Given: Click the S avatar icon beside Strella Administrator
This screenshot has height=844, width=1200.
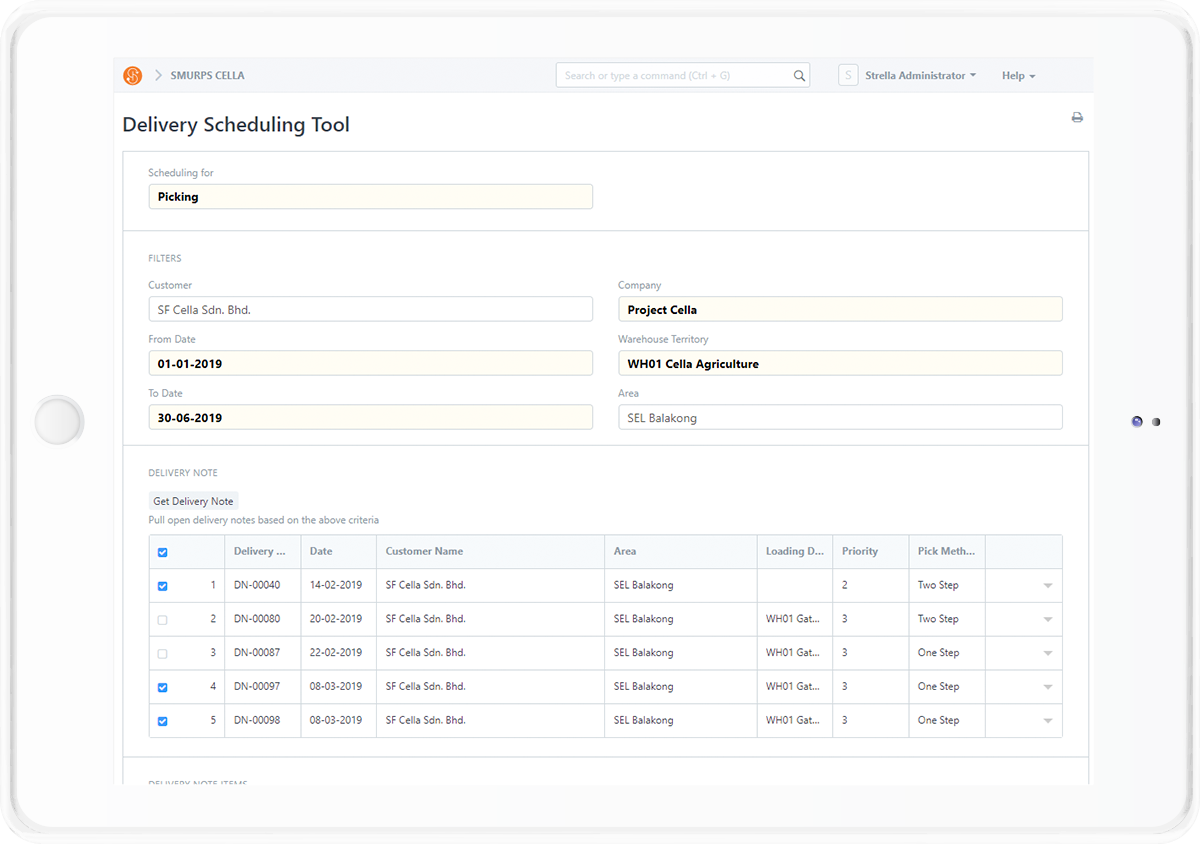Looking at the screenshot, I should coord(847,75).
